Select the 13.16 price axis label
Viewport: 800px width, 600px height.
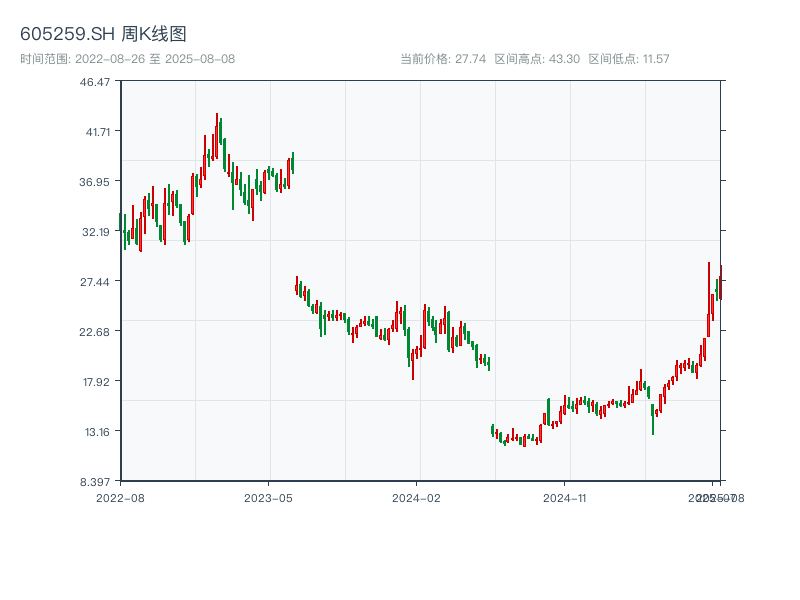pos(96,431)
